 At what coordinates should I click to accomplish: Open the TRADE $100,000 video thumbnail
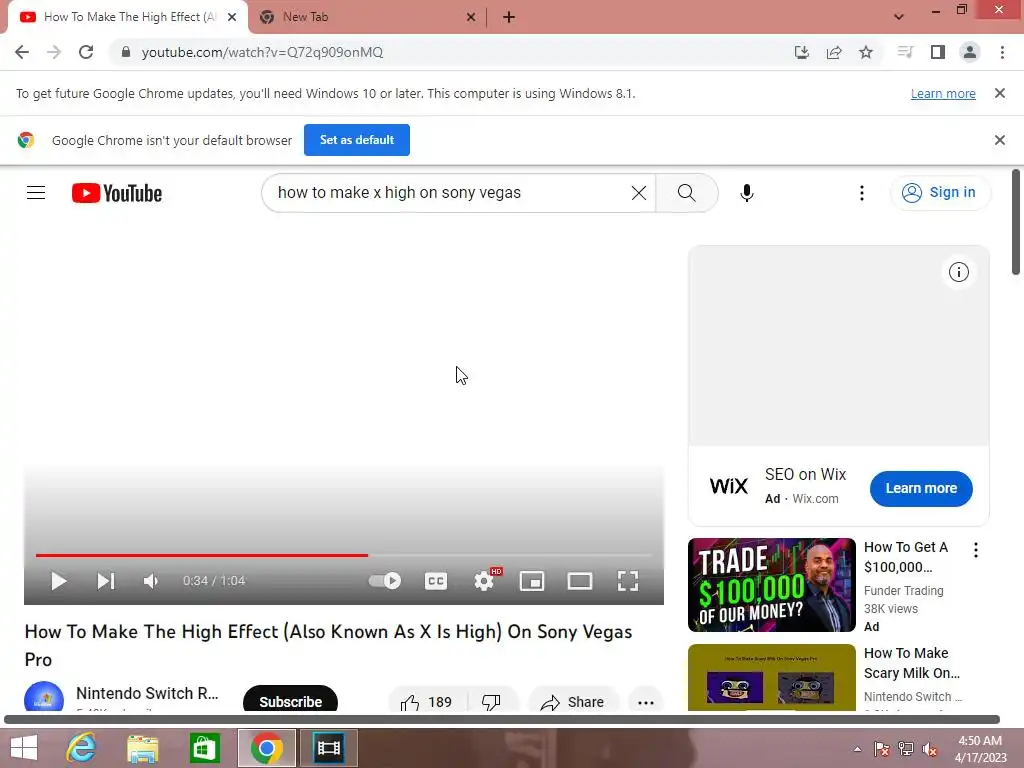[771, 584]
